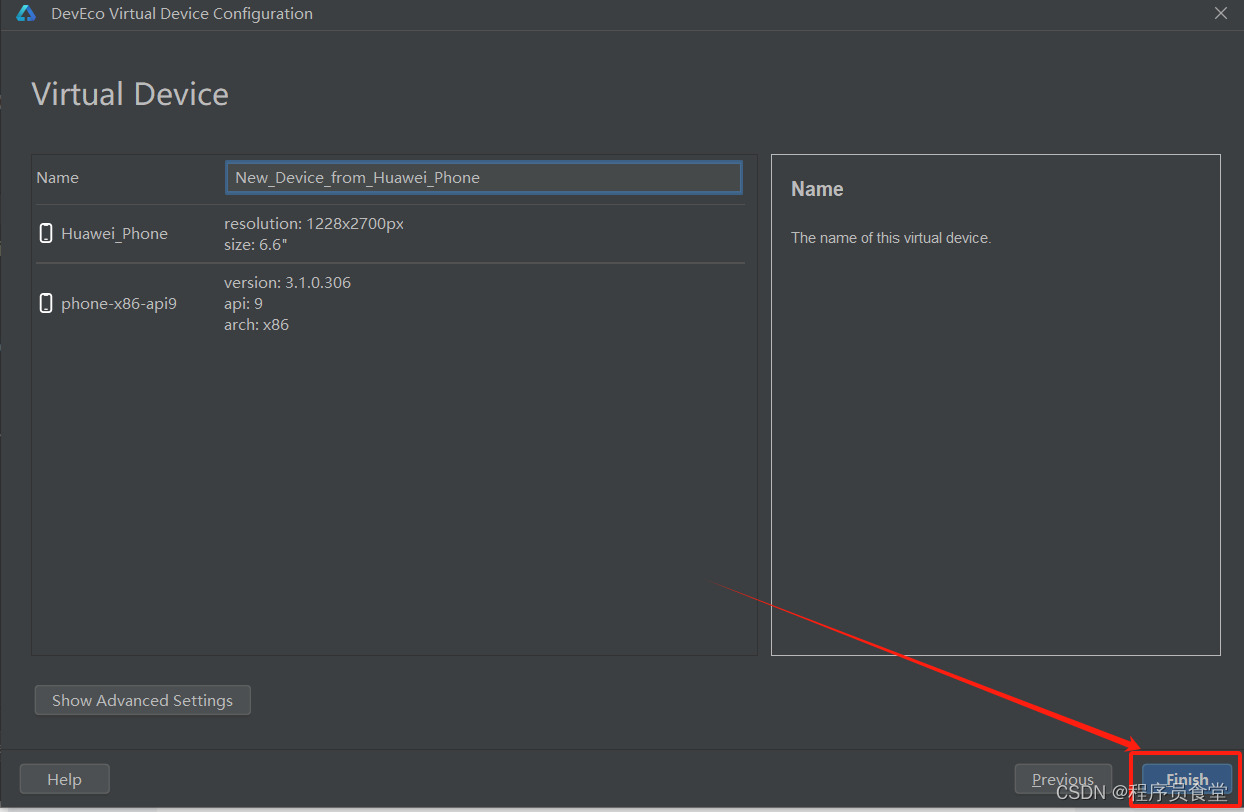Screen dimensions: 1244x812
Task: Open Show Advanced Settings
Action: coord(142,700)
